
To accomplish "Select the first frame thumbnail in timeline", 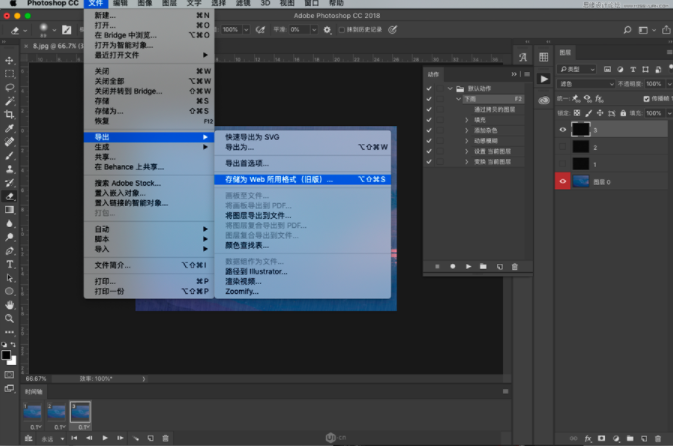I will click(35, 412).
